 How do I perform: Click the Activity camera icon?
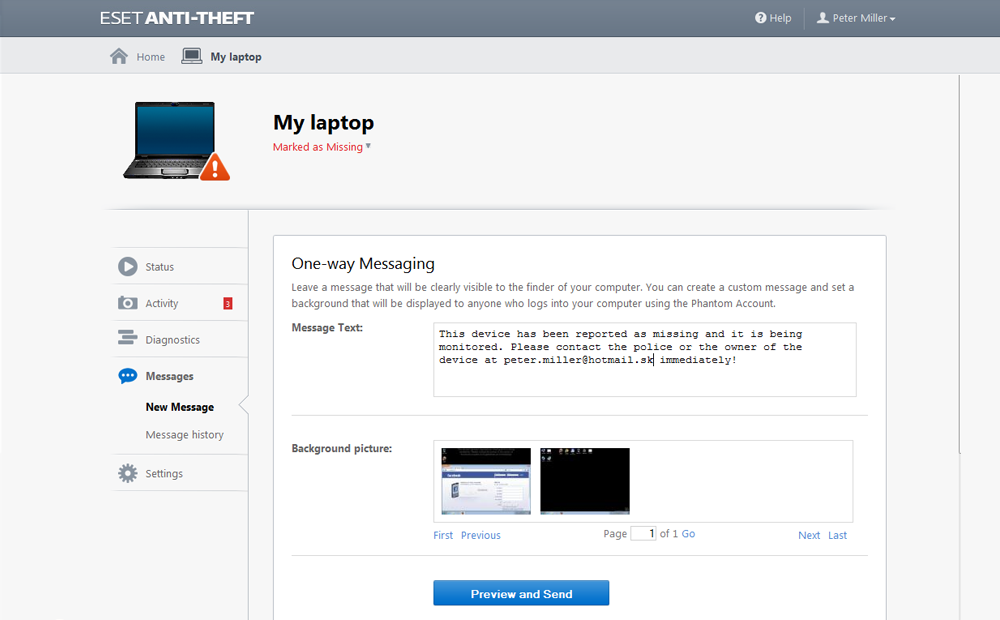[128, 303]
